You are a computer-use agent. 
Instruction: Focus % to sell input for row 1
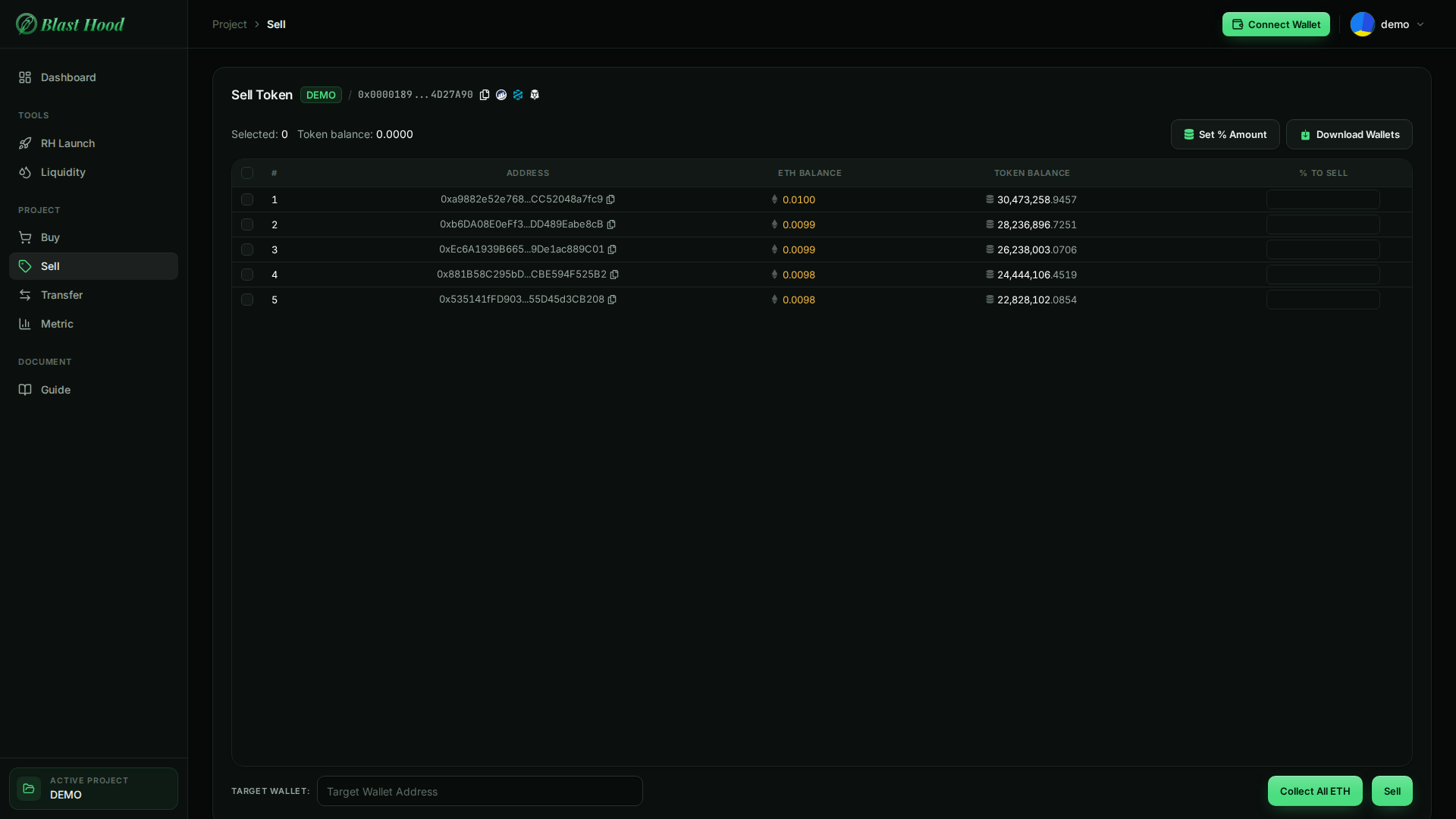(1323, 199)
